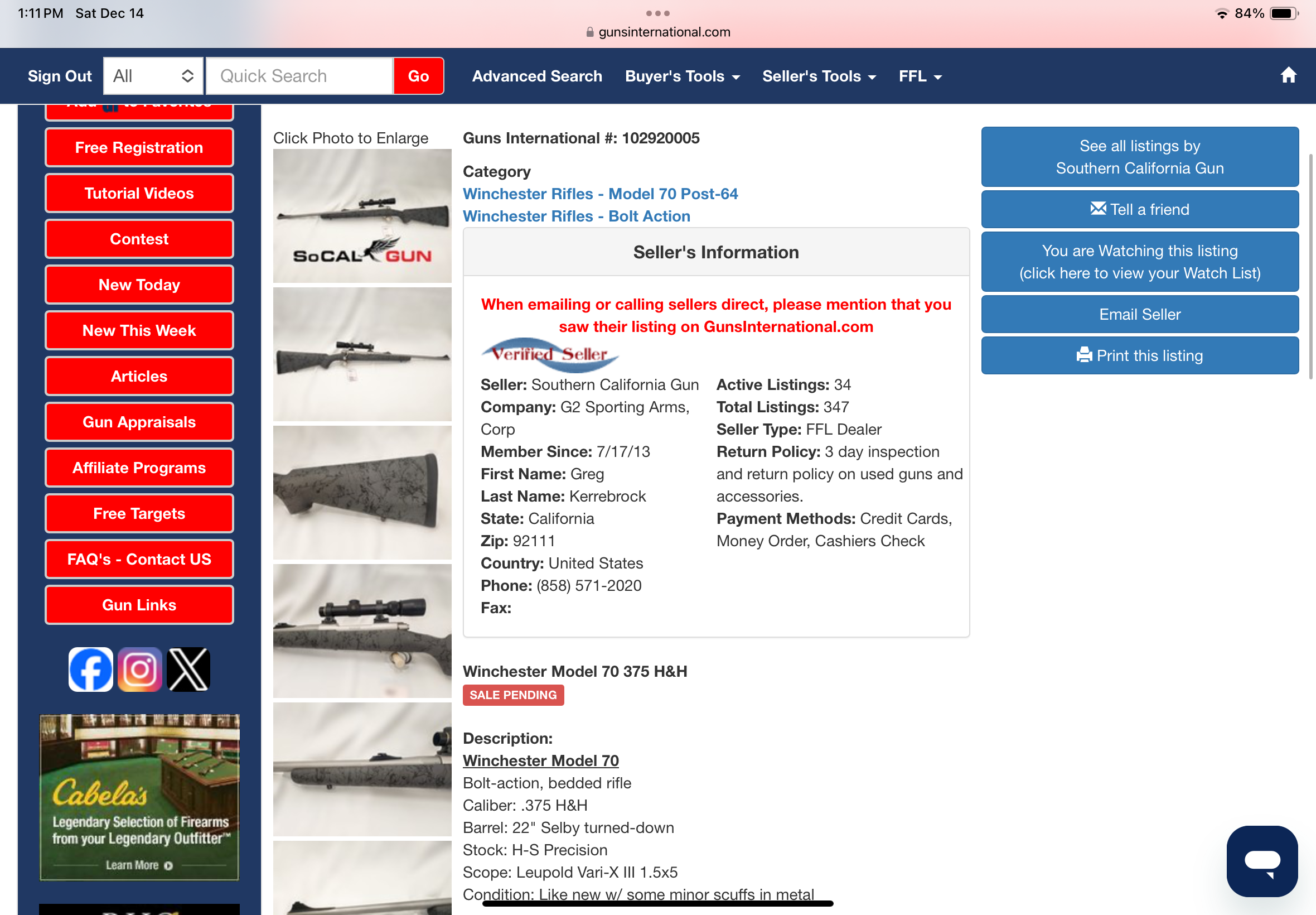Click the SALE PENDING badge

pyautogui.click(x=514, y=695)
